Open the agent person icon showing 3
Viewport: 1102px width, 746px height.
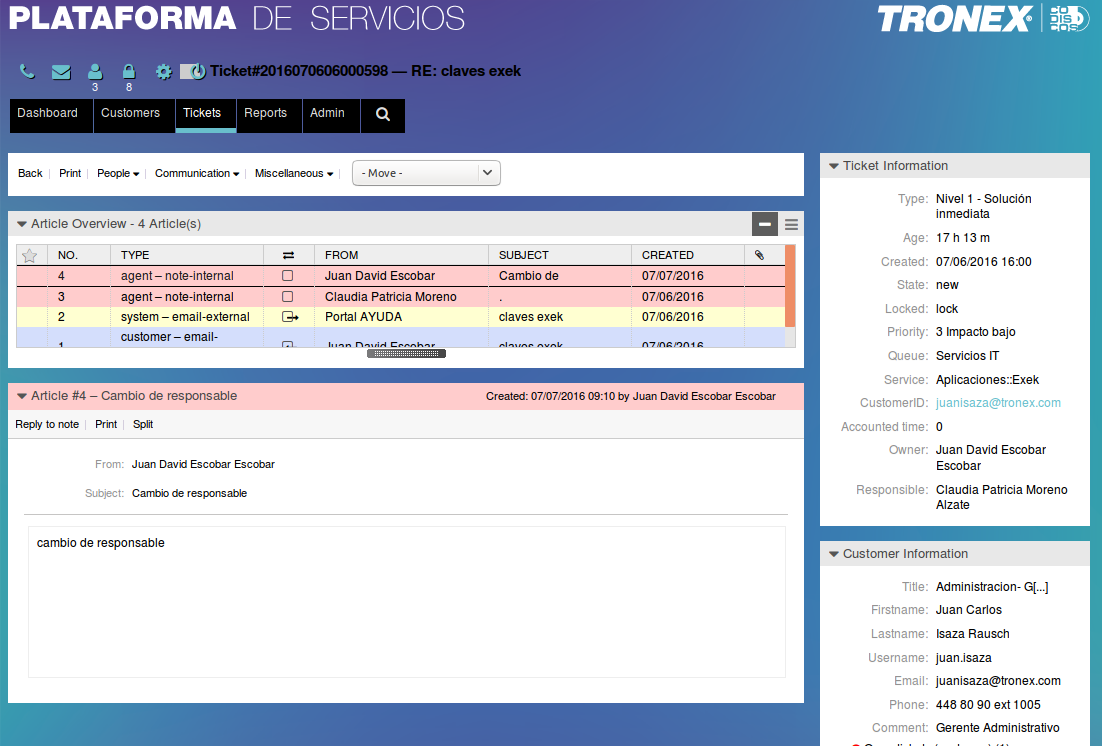pos(95,72)
